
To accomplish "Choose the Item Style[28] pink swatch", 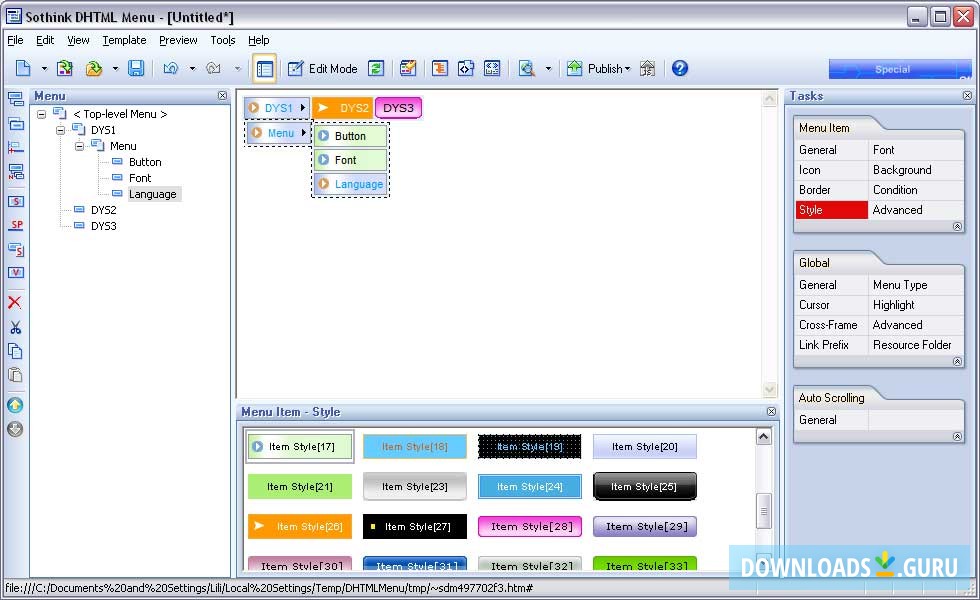I will pos(530,526).
